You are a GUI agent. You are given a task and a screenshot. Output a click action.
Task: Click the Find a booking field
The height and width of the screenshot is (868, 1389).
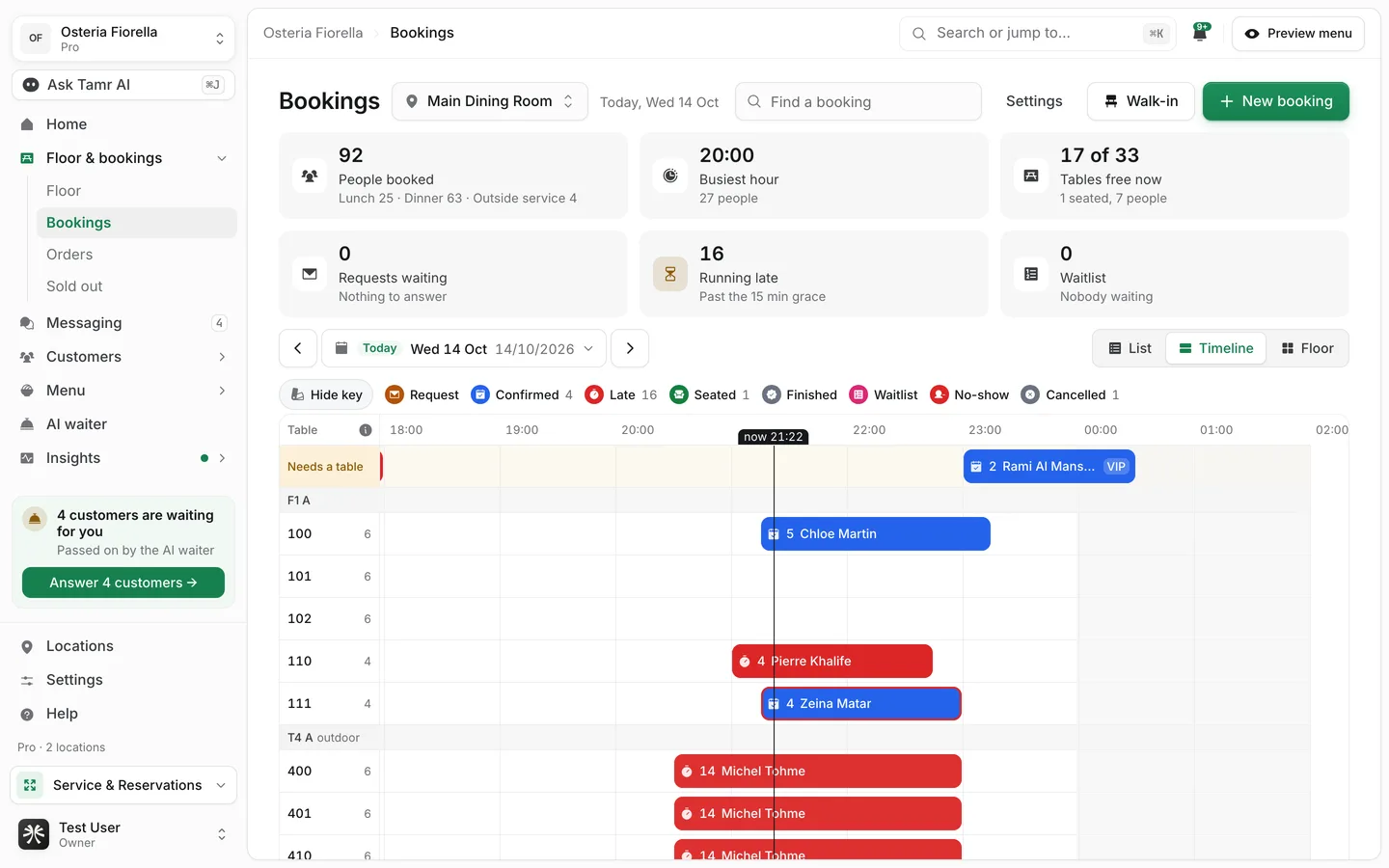coord(858,101)
